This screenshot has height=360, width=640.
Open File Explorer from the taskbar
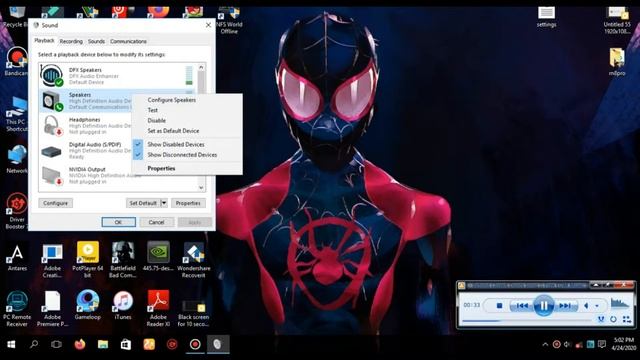tap(103, 344)
